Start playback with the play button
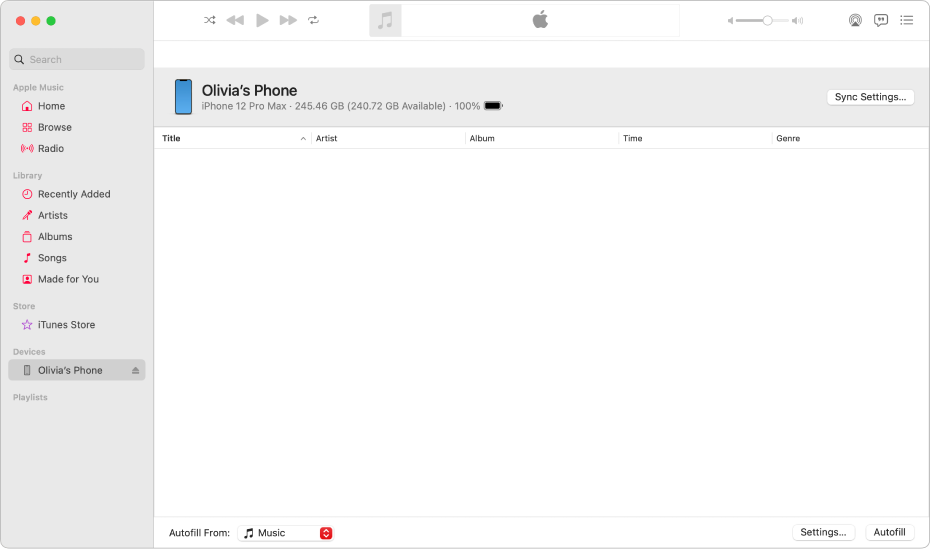The width and height of the screenshot is (932, 552). tap(262, 20)
